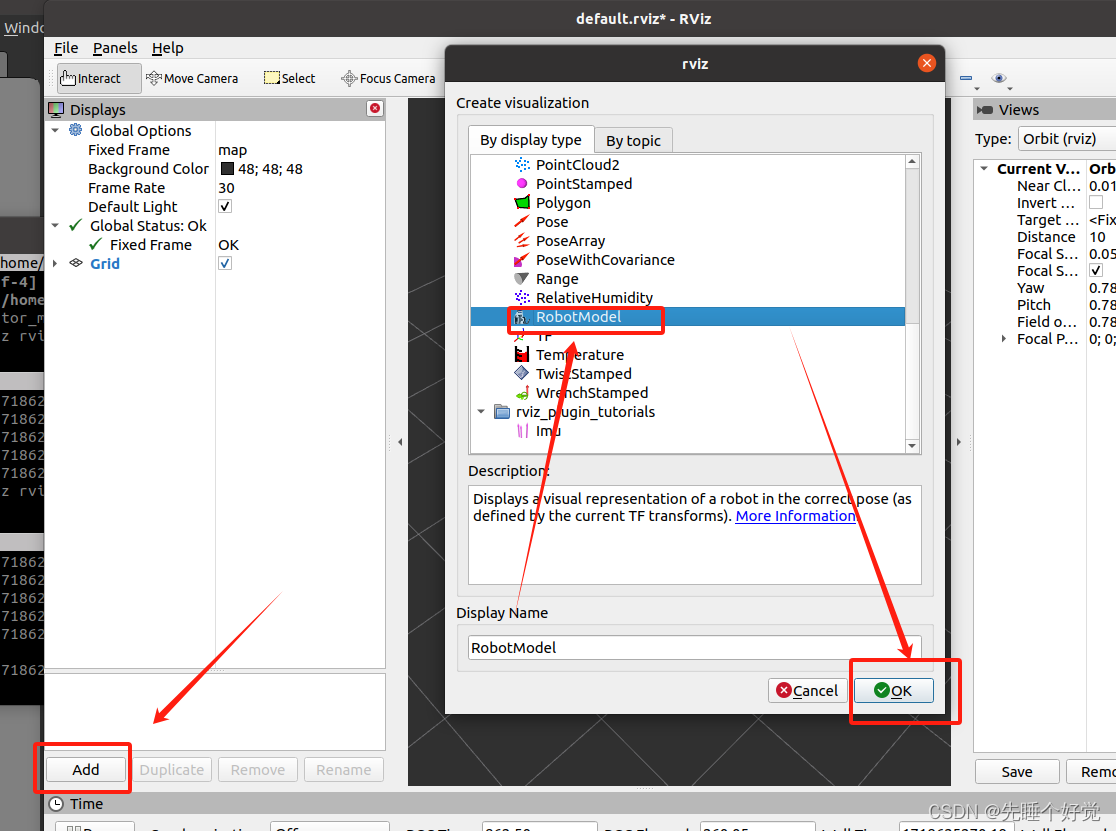Click the Displays panel monitor icon
Image resolution: width=1116 pixels, height=831 pixels.
[x=56, y=110]
